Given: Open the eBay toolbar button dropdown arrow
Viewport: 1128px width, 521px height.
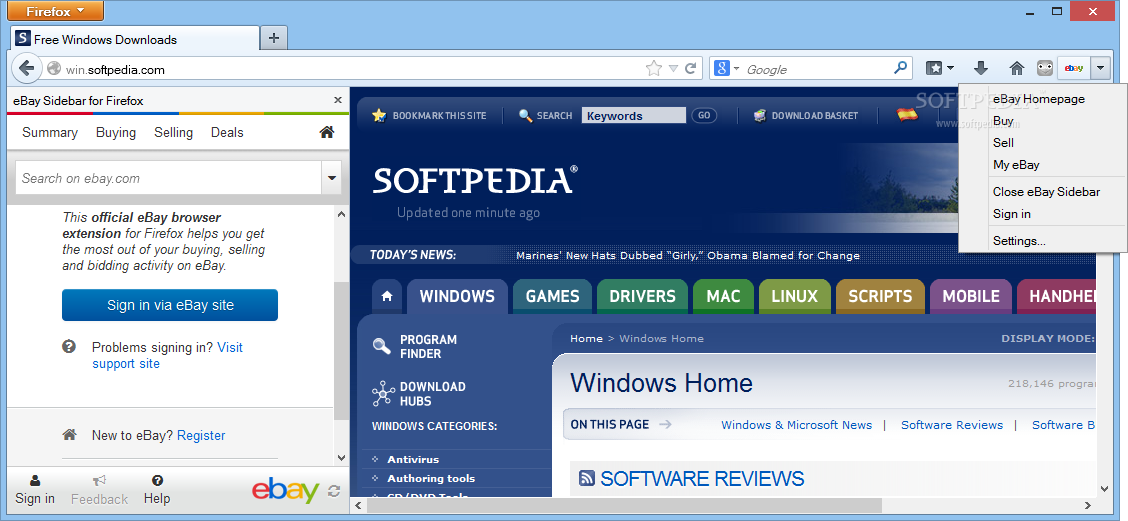Looking at the screenshot, I should (x=1101, y=68).
